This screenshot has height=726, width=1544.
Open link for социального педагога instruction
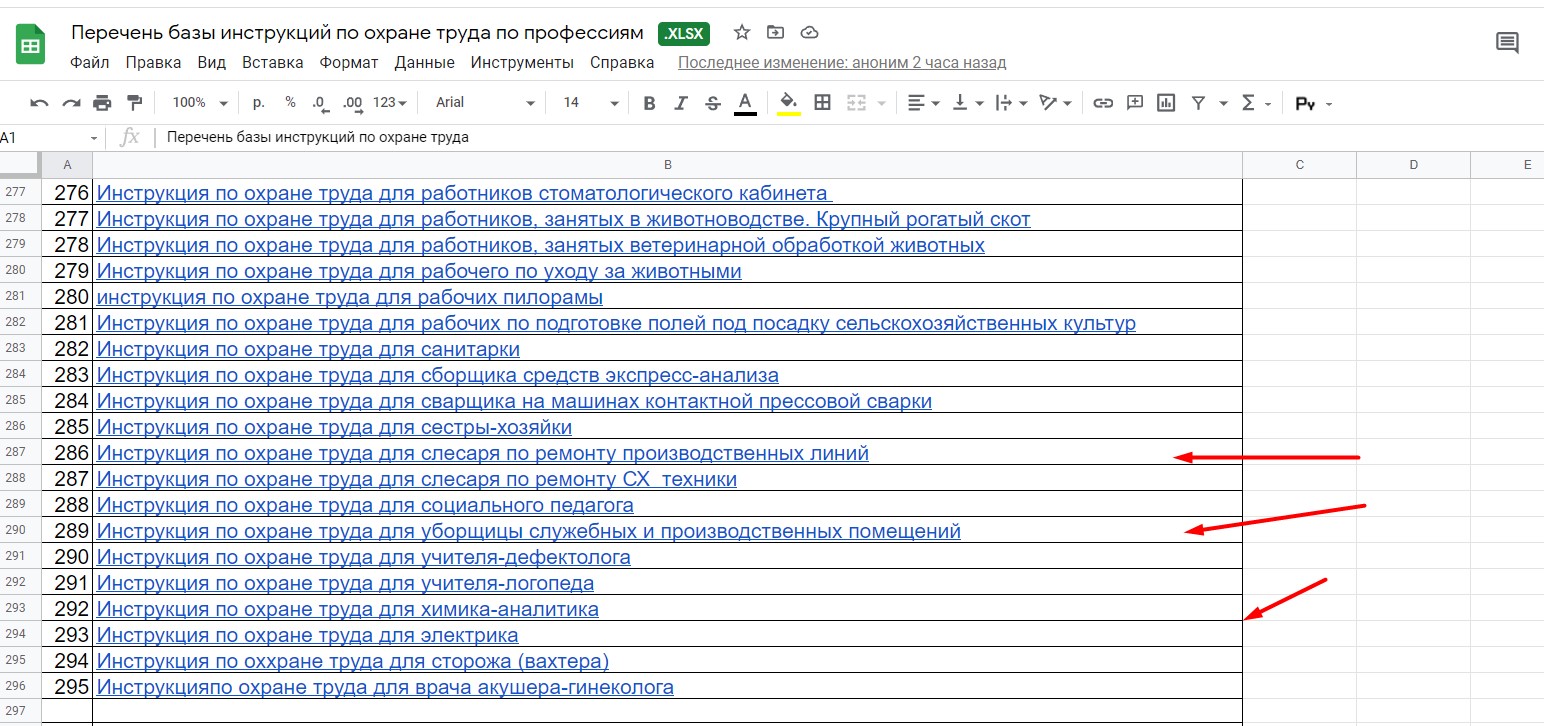pyautogui.click(x=365, y=505)
